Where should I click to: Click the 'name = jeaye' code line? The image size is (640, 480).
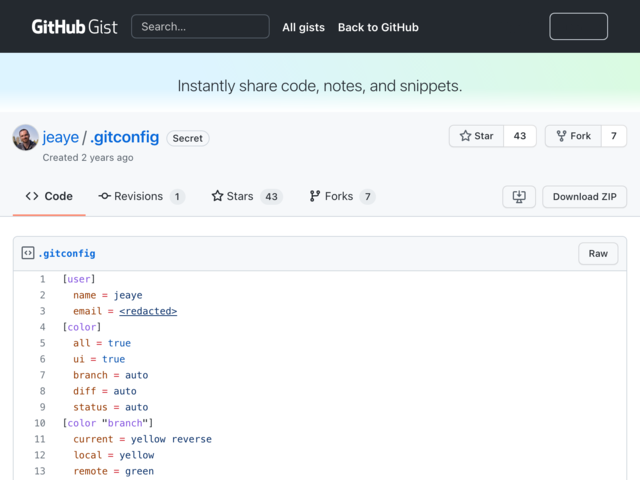(108, 295)
